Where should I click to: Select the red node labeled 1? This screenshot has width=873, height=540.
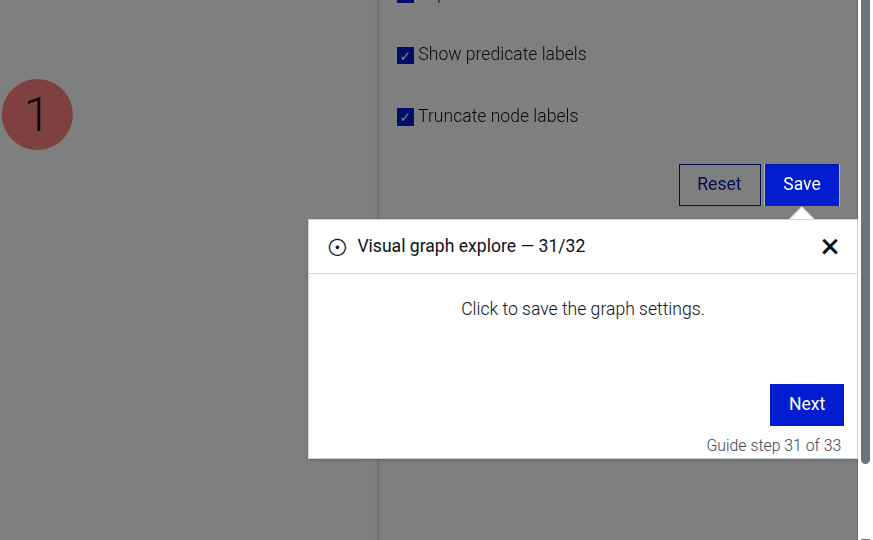(x=37, y=115)
